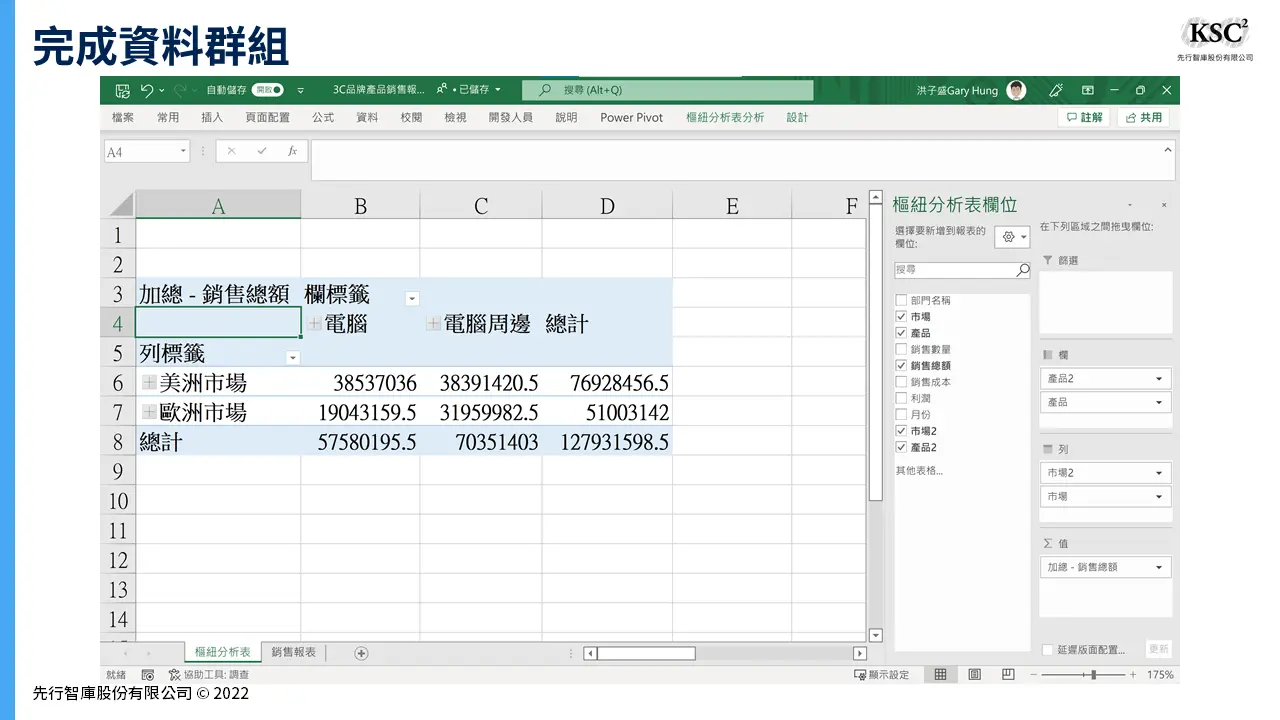Image resolution: width=1280 pixels, height=720 pixels.
Task: Open the 公式 Formulas tab
Action: coord(323,117)
